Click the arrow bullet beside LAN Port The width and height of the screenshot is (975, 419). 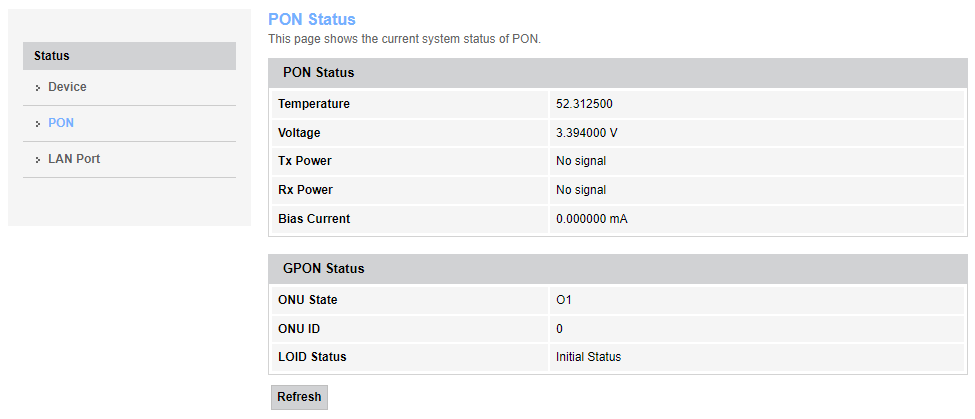(x=37, y=160)
